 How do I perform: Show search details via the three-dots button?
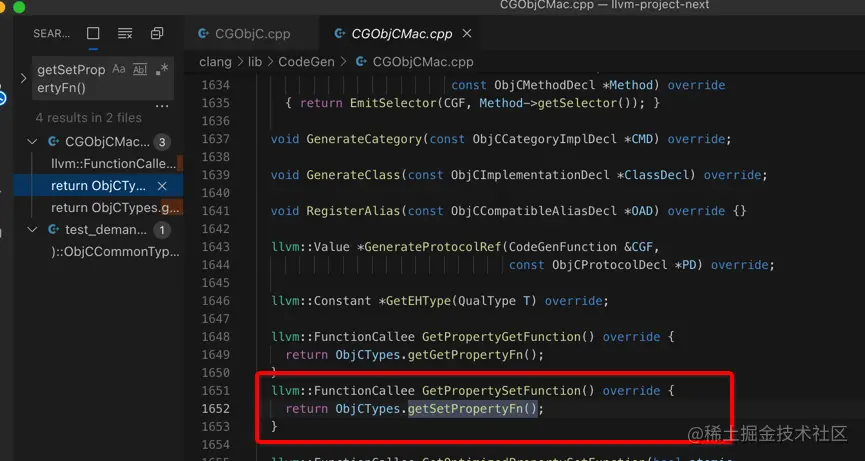pyautogui.click(x=162, y=105)
